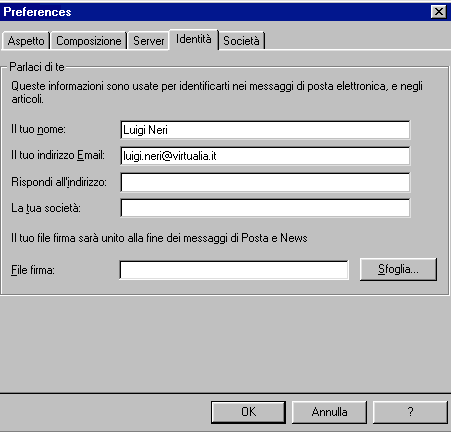Cancel with the Annulla button

[x=329, y=412]
